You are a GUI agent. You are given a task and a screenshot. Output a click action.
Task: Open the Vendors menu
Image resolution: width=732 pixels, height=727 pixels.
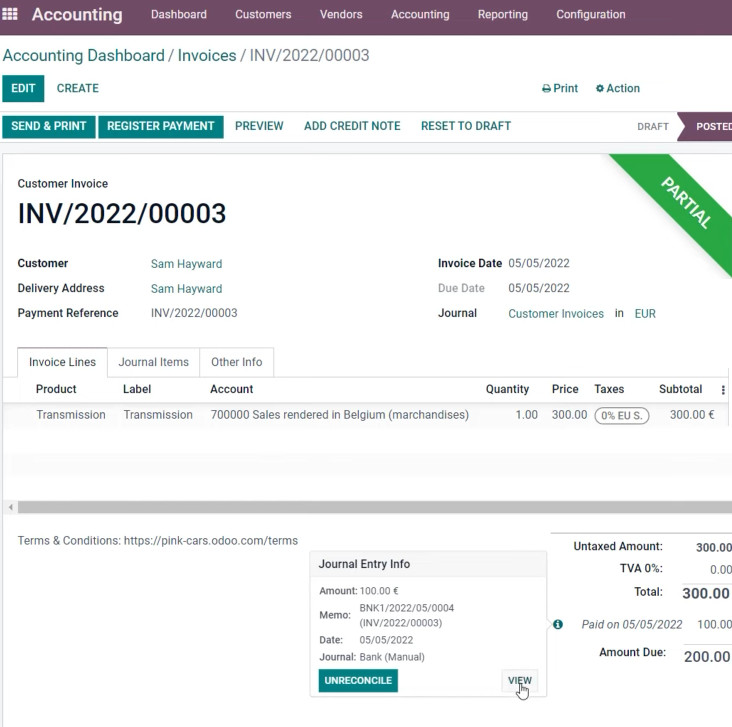click(x=341, y=14)
